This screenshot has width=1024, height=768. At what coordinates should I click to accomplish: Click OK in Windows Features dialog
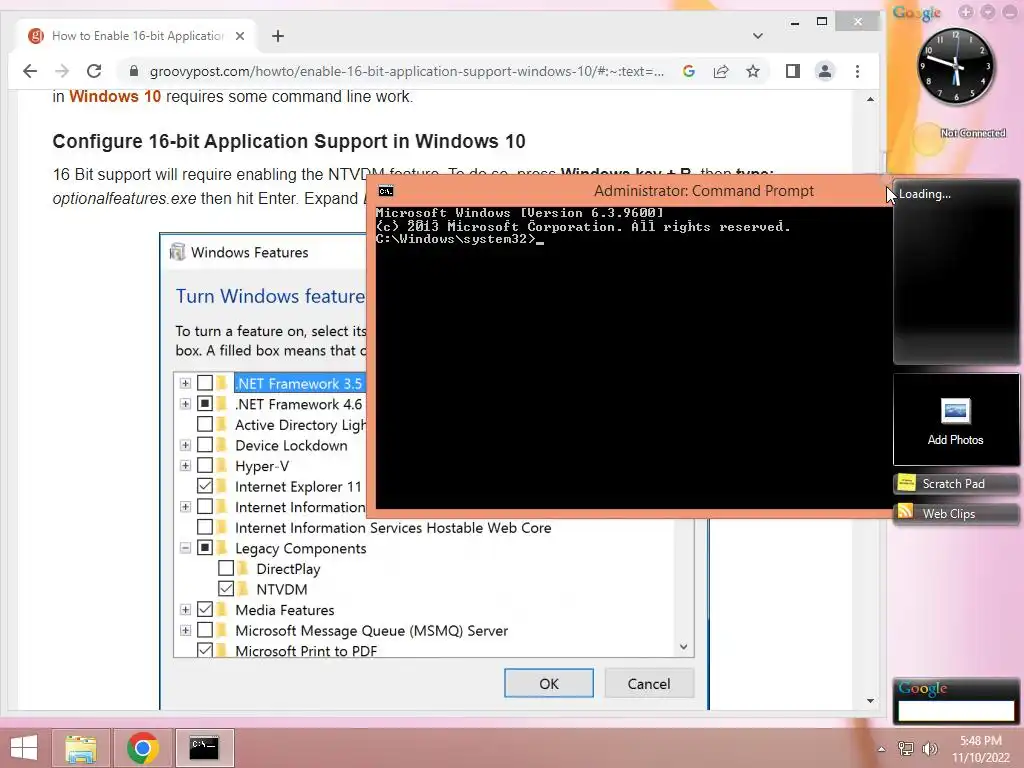(x=549, y=683)
